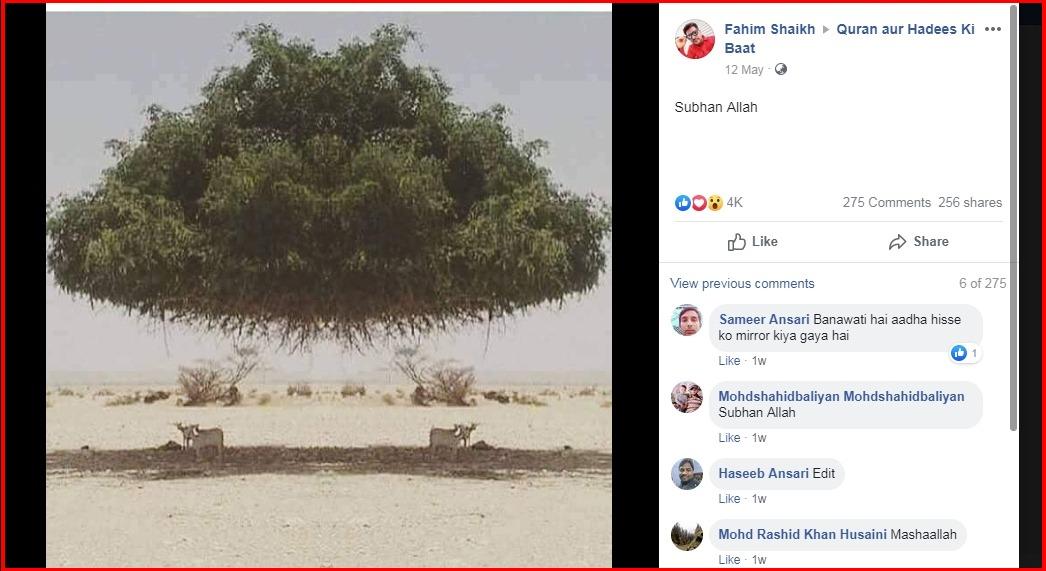Open Mohdshahidbaliyan's comment avatar
This screenshot has height=571, width=1046.
point(686,397)
